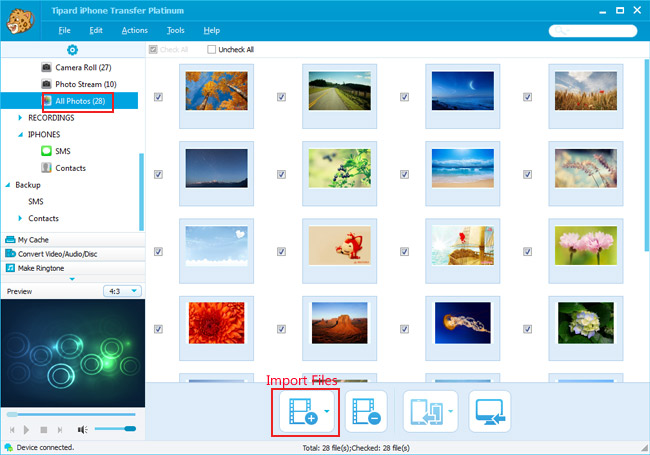Open Convert Video/Audio/Disc panel
The height and width of the screenshot is (455, 650).
pyautogui.click(x=73, y=254)
